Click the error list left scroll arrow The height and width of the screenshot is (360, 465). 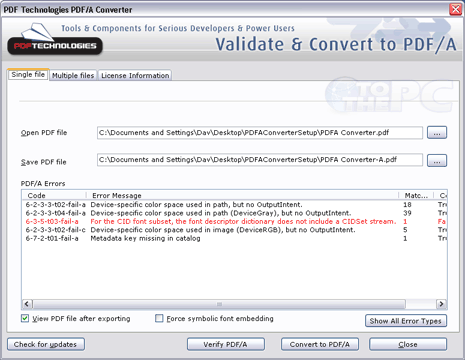click(x=27, y=304)
